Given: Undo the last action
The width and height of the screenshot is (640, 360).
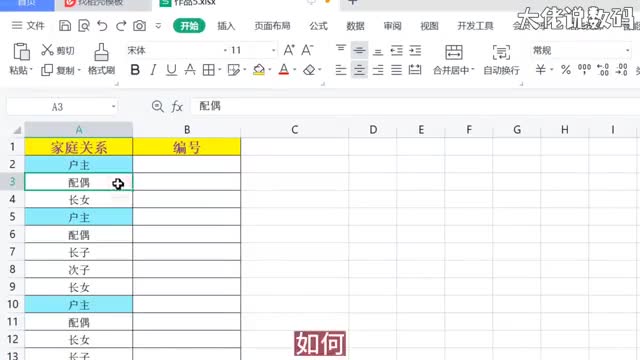Looking at the screenshot, I should pyautogui.click(x=102, y=26).
